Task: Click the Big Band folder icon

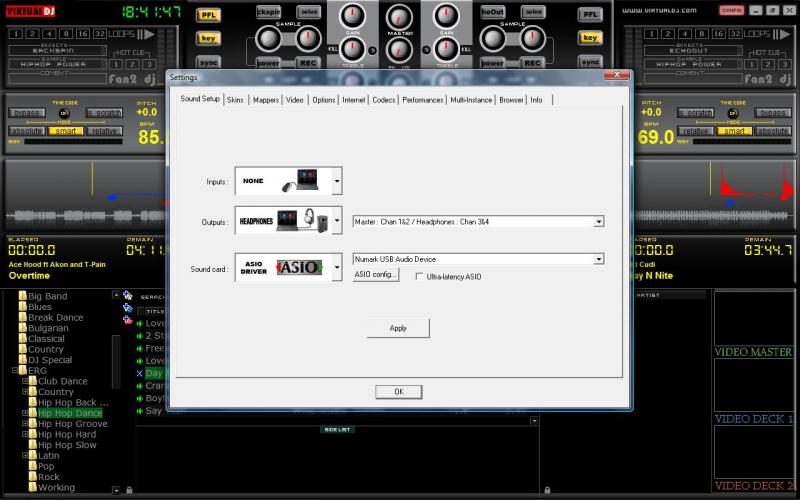Action: click(23, 296)
